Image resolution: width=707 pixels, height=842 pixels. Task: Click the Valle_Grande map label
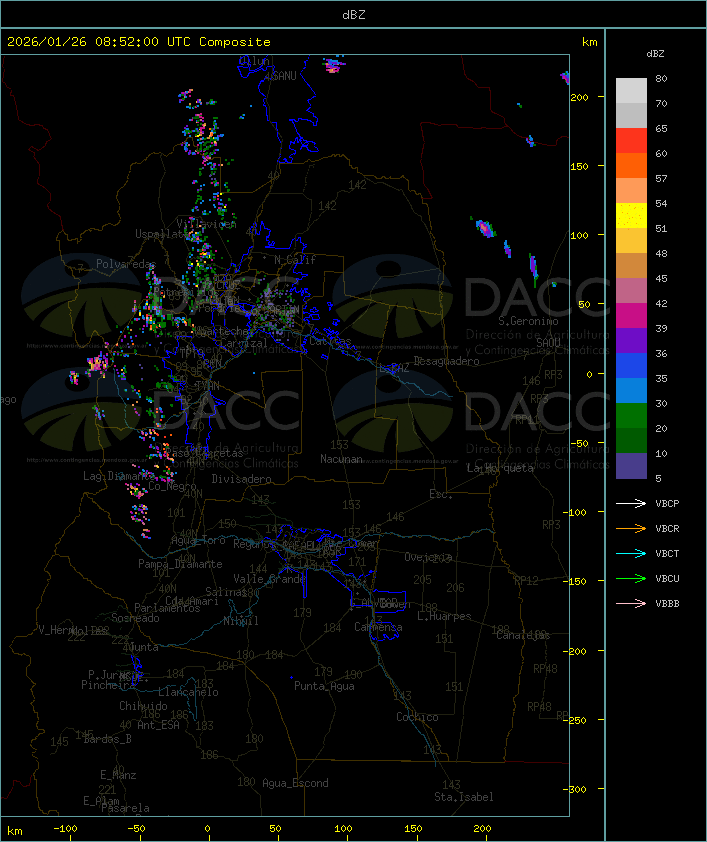tap(269, 579)
